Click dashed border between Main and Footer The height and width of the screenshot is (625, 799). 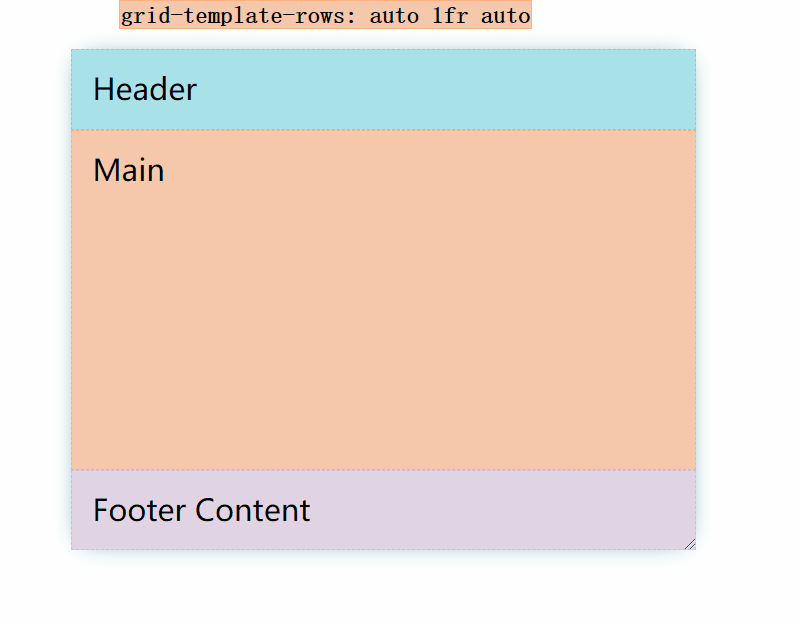pyautogui.click(x=383, y=470)
